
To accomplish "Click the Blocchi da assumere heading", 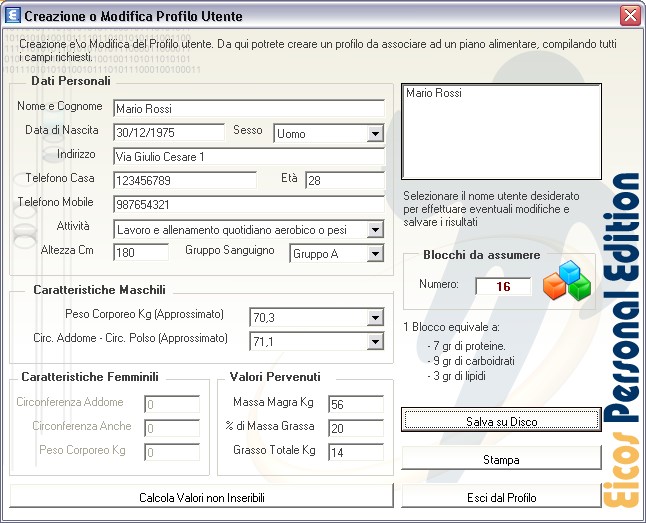I will click(482, 254).
